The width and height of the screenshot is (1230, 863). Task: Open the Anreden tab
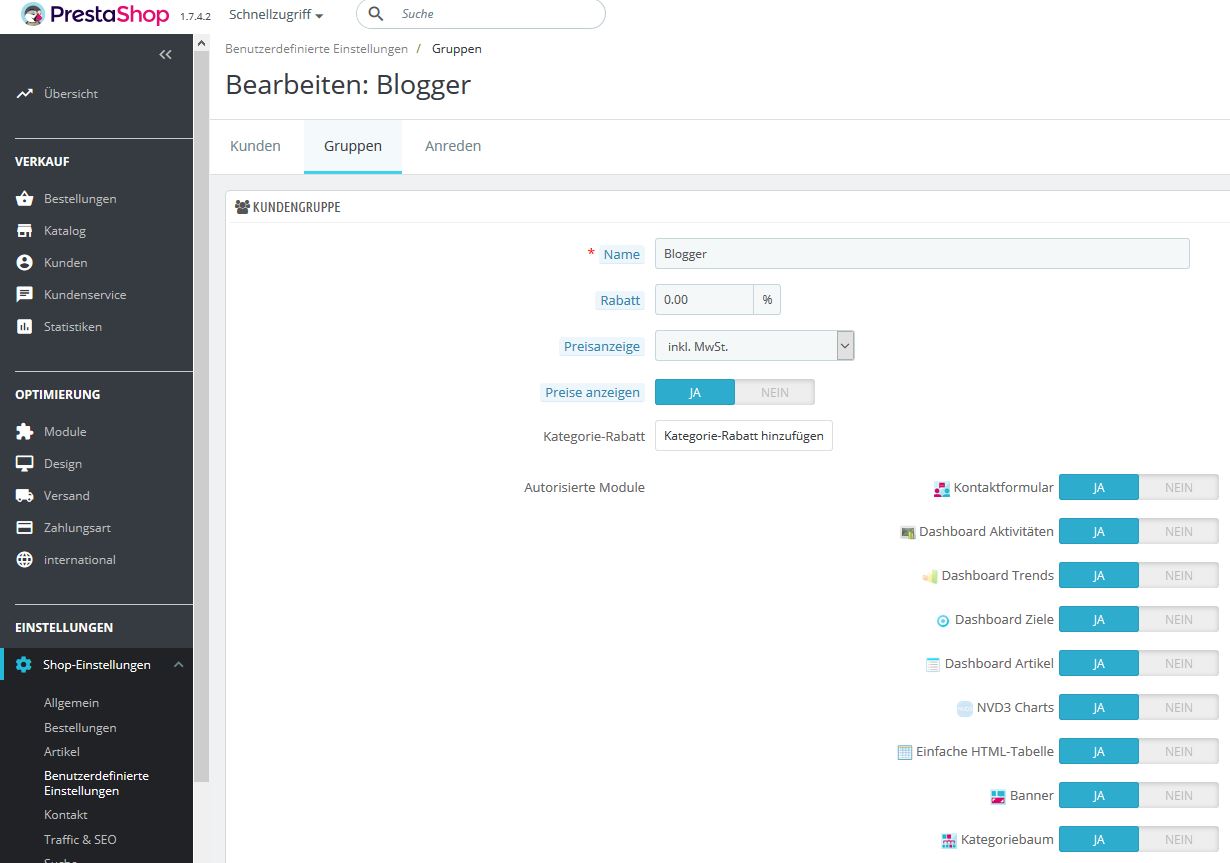(x=453, y=146)
